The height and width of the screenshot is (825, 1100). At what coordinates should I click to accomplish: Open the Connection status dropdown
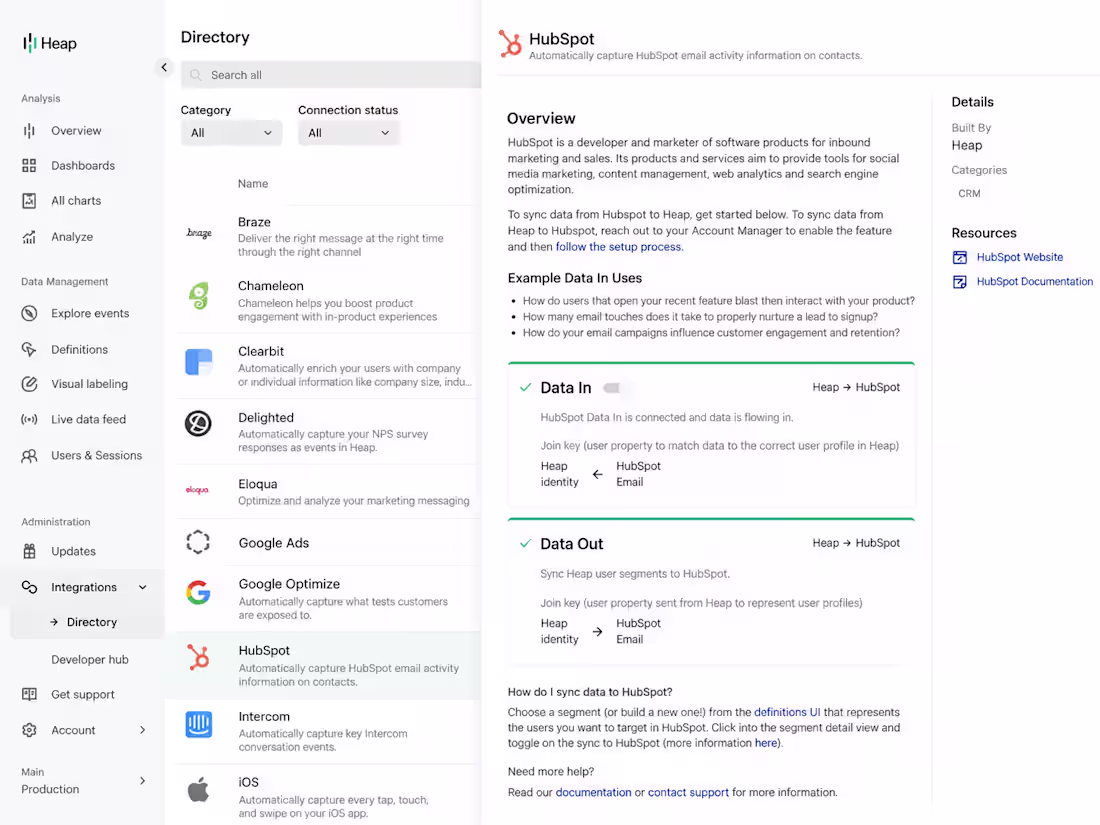pos(349,133)
